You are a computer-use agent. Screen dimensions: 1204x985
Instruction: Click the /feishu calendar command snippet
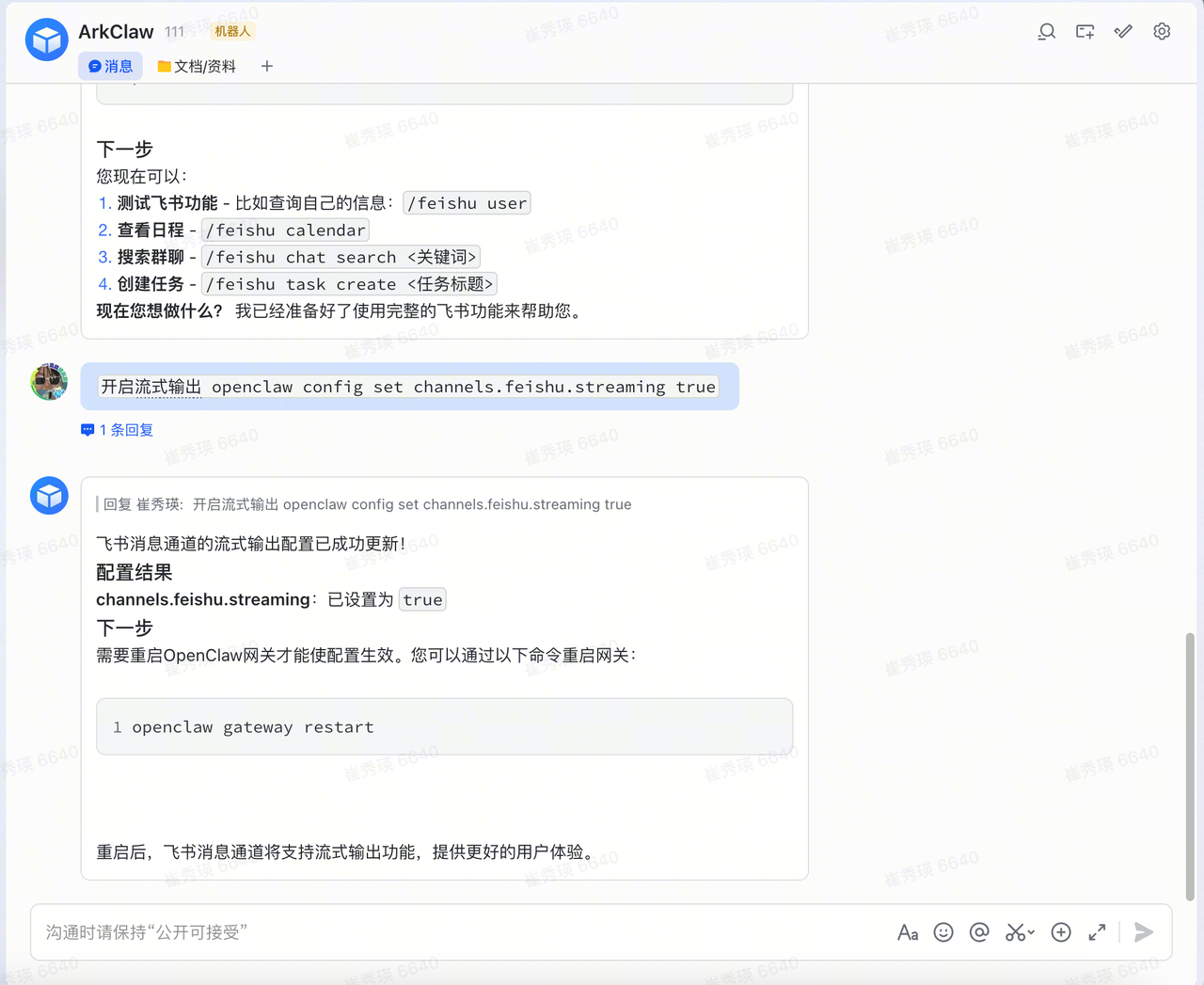point(286,230)
